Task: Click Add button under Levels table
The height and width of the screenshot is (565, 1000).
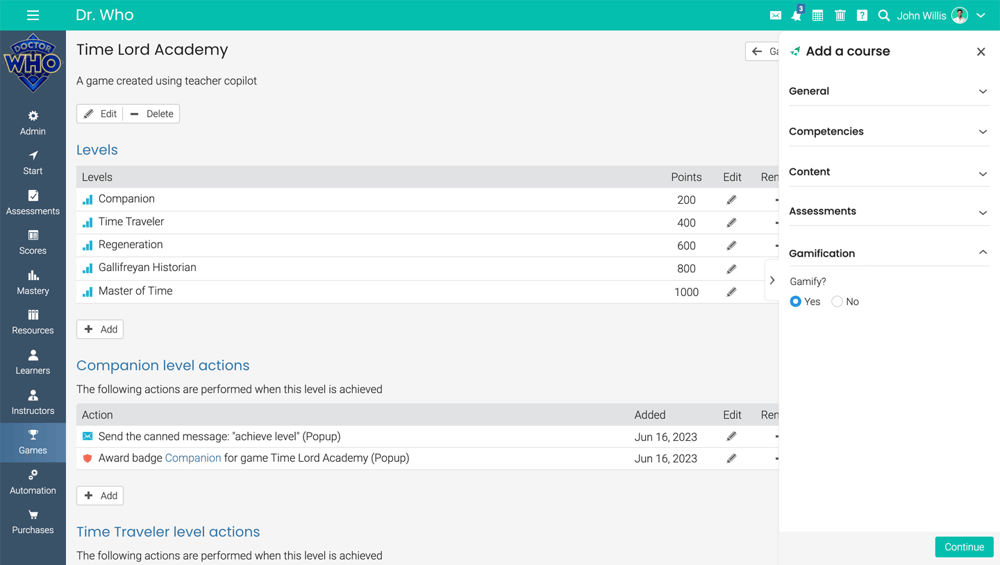Action: (x=100, y=329)
